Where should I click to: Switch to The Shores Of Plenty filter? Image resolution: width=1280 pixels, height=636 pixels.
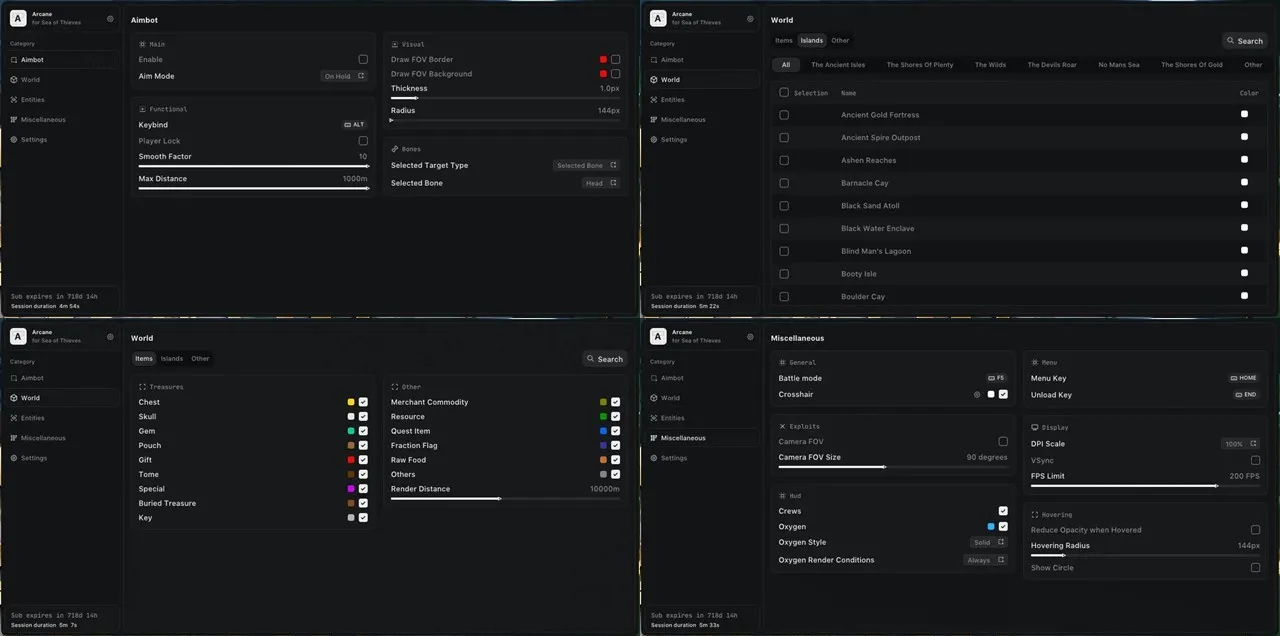[919, 65]
